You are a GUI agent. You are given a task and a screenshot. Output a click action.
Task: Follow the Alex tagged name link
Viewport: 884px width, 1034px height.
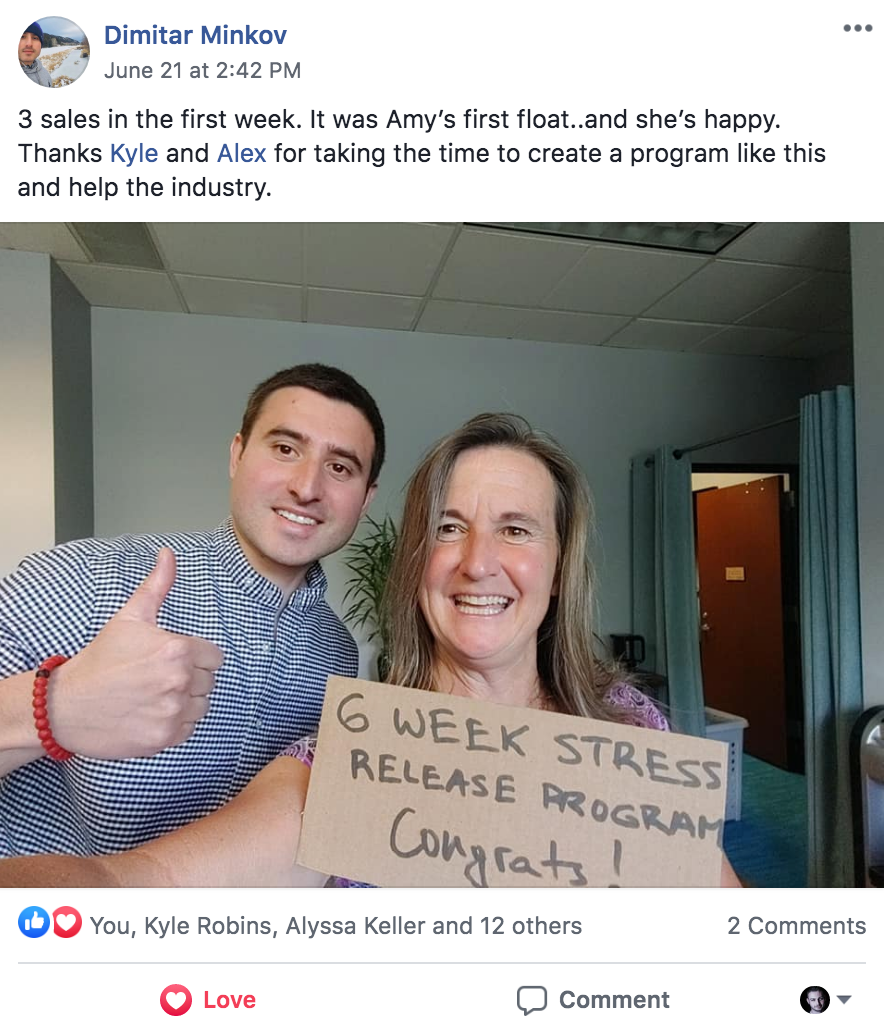[x=242, y=153]
